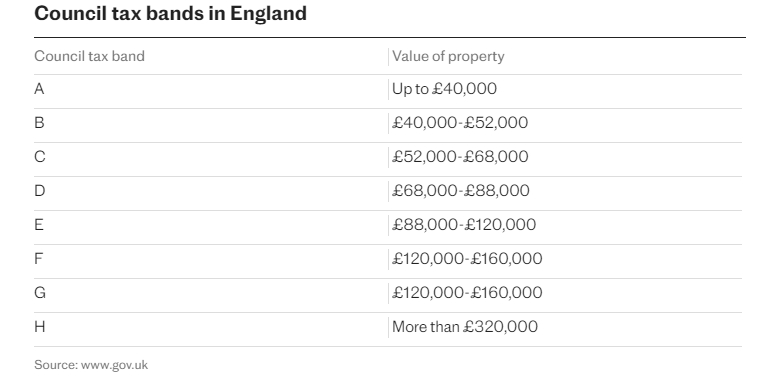Click band B row label

(39, 123)
